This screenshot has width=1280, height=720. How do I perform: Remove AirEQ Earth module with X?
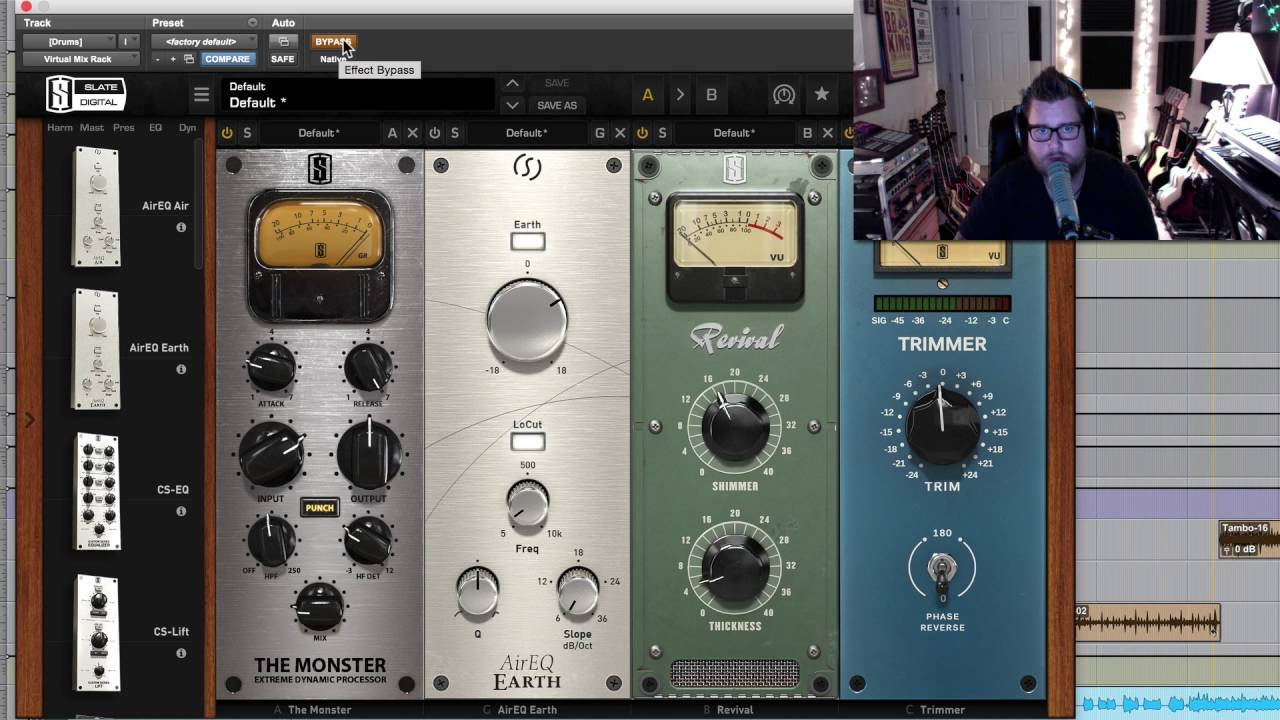tap(620, 133)
